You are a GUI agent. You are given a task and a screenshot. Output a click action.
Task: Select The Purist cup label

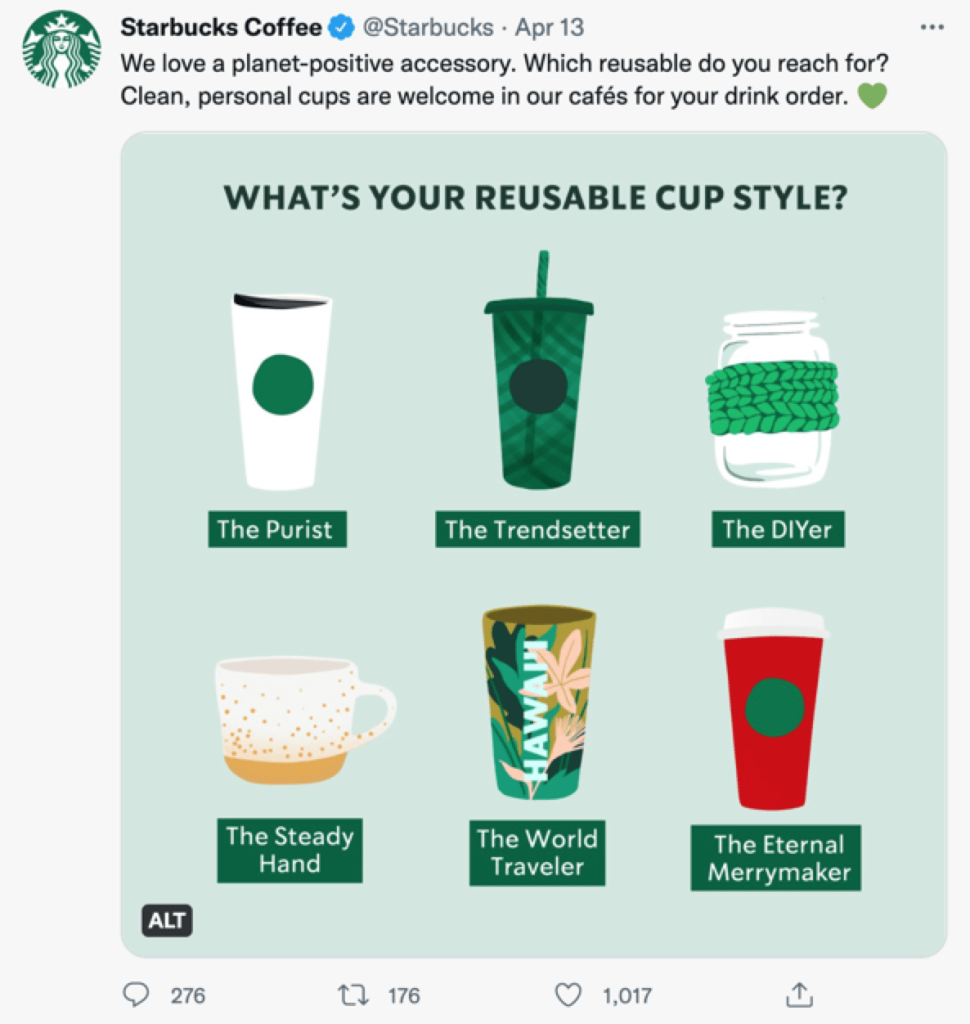click(x=277, y=530)
